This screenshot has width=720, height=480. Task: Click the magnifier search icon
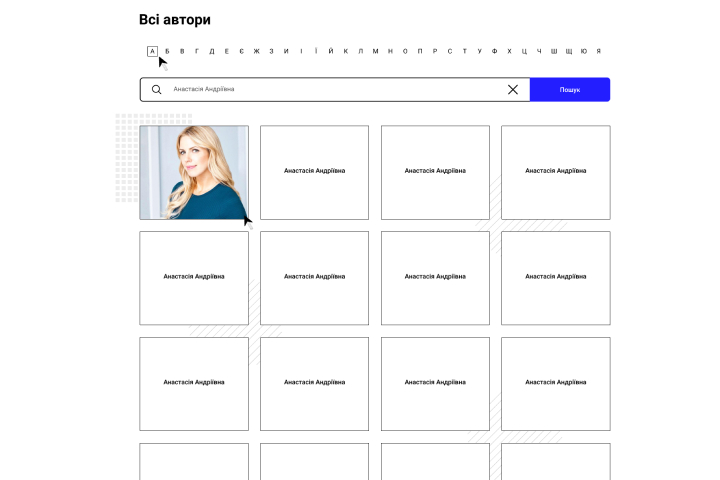[157, 90]
